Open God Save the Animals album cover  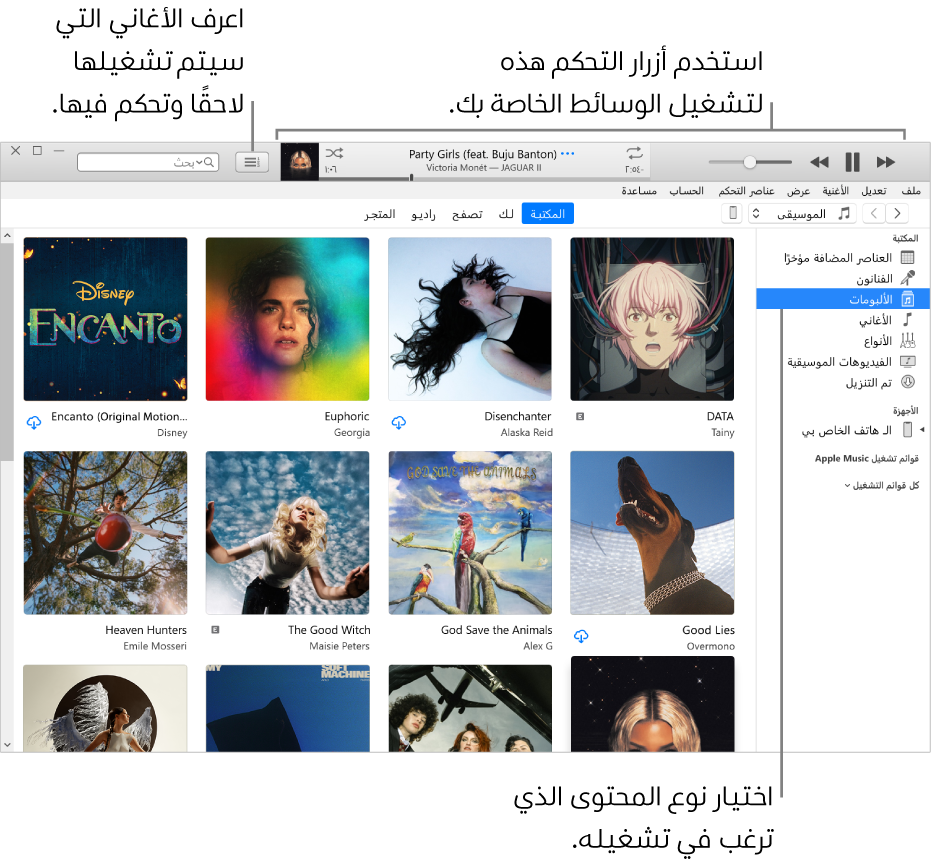click(470, 533)
